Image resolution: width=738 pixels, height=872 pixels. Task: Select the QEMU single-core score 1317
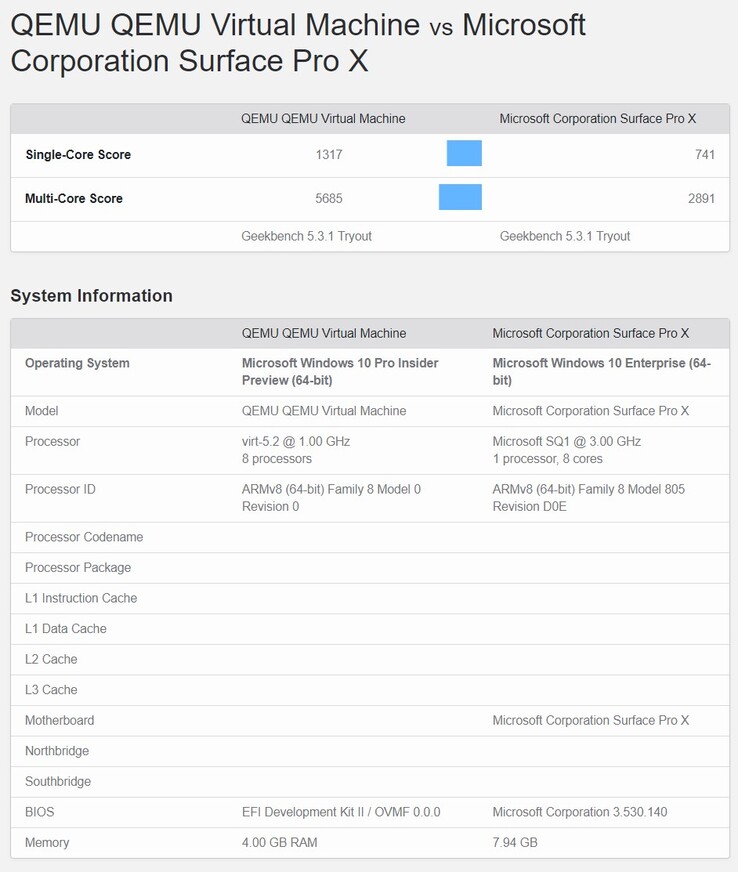click(x=328, y=155)
